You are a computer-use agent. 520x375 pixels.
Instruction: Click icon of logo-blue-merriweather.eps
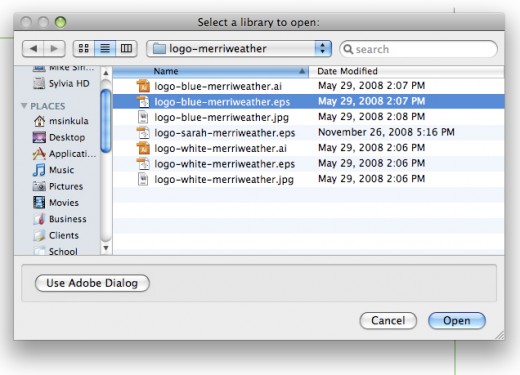pos(143,101)
